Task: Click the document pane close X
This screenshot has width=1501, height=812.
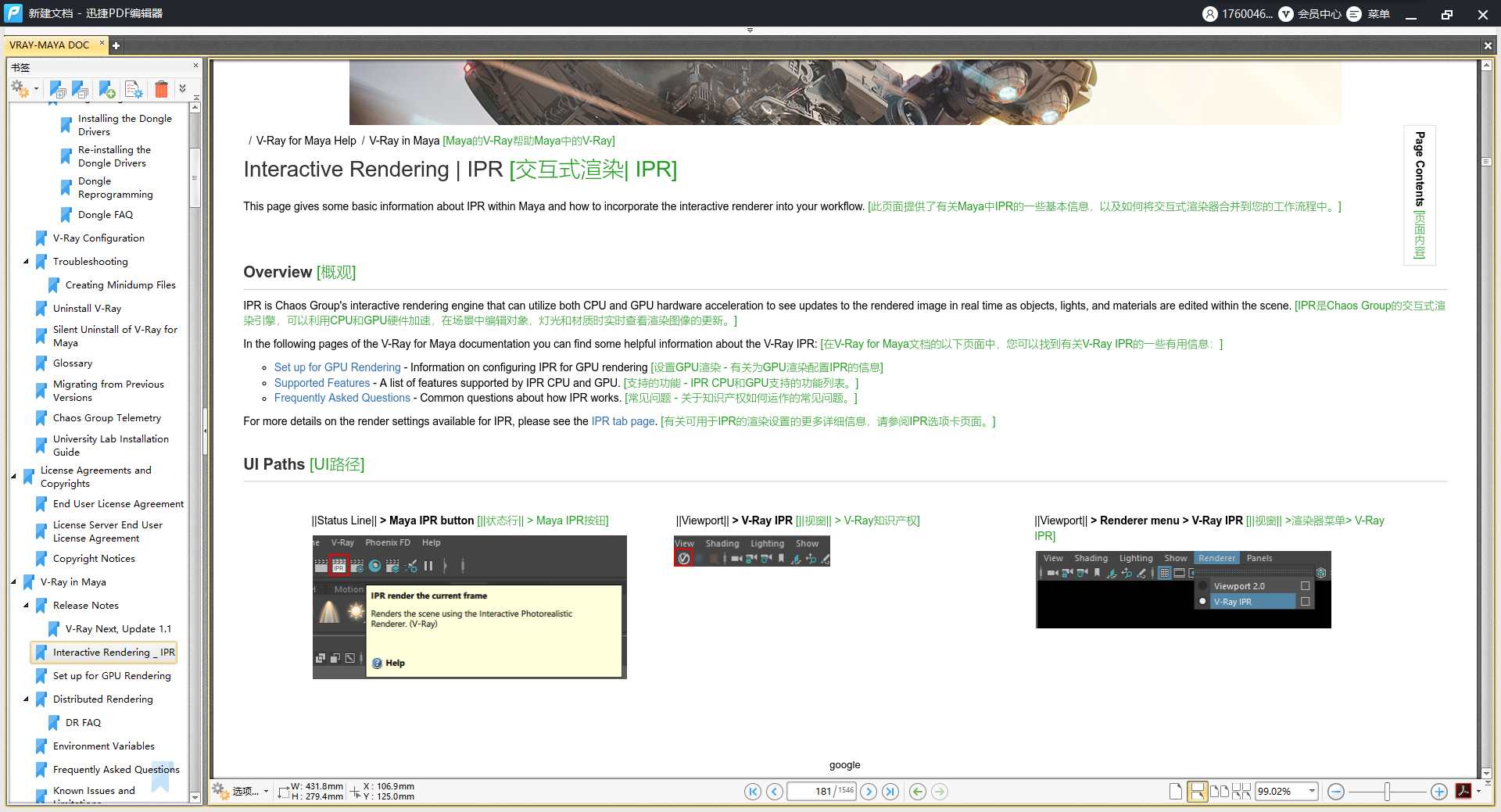Action: (x=1488, y=46)
